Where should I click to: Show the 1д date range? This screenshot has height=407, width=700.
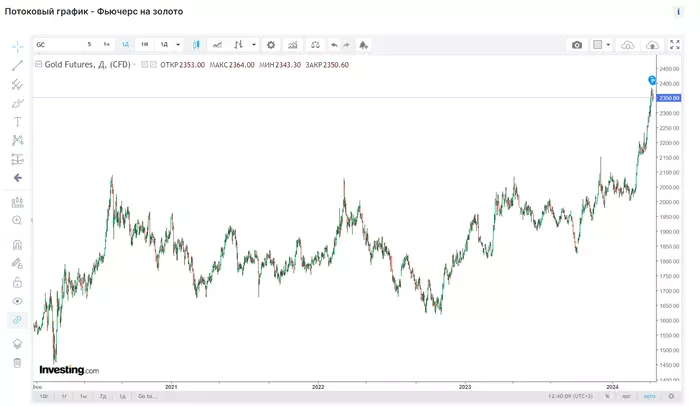coord(122,396)
